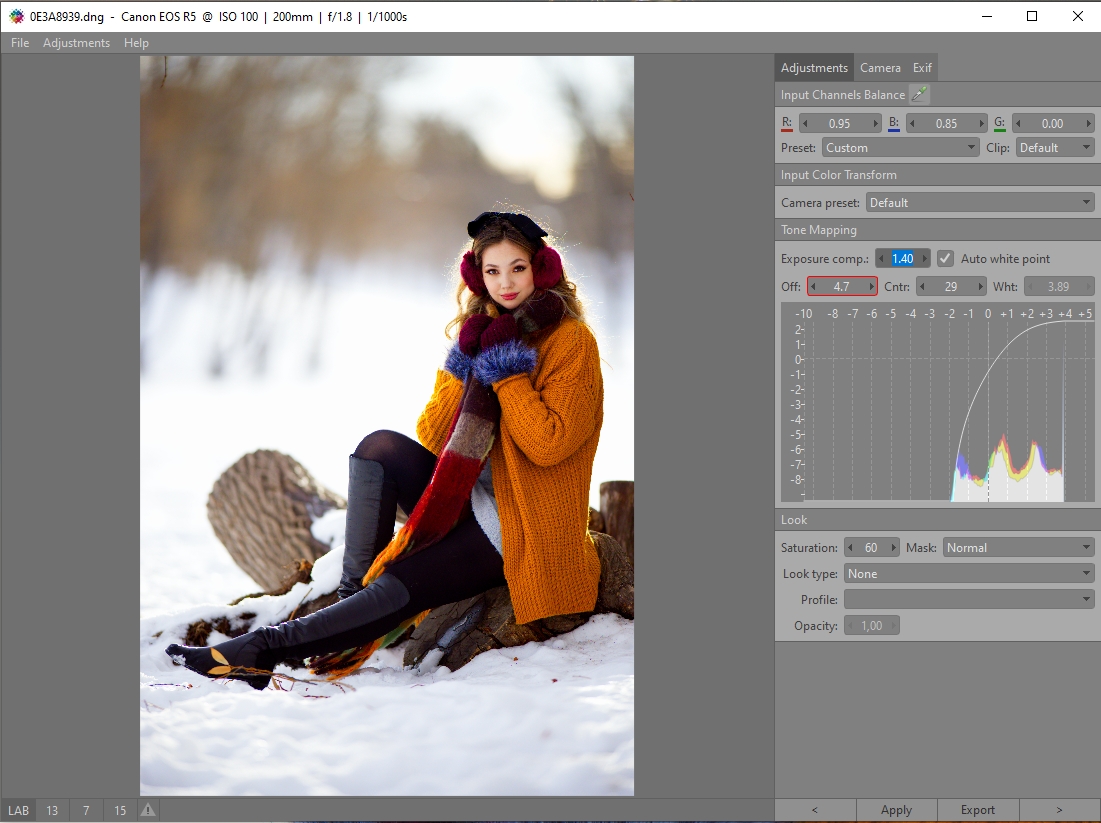Click the Export button
This screenshot has height=823, width=1101.
point(978,810)
